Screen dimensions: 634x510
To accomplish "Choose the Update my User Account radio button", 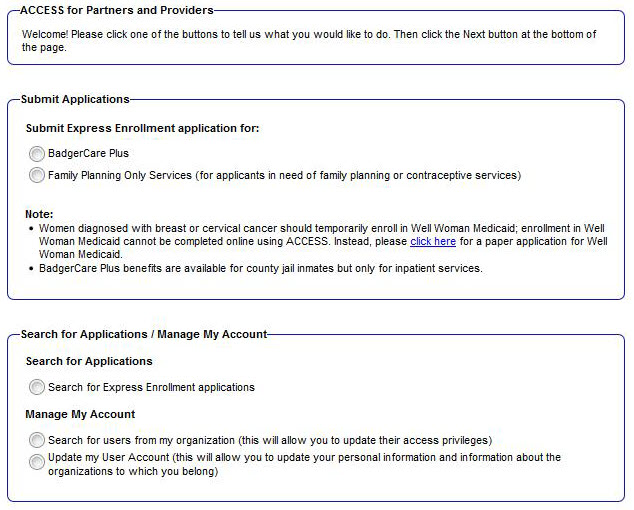I will click(37, 461).
